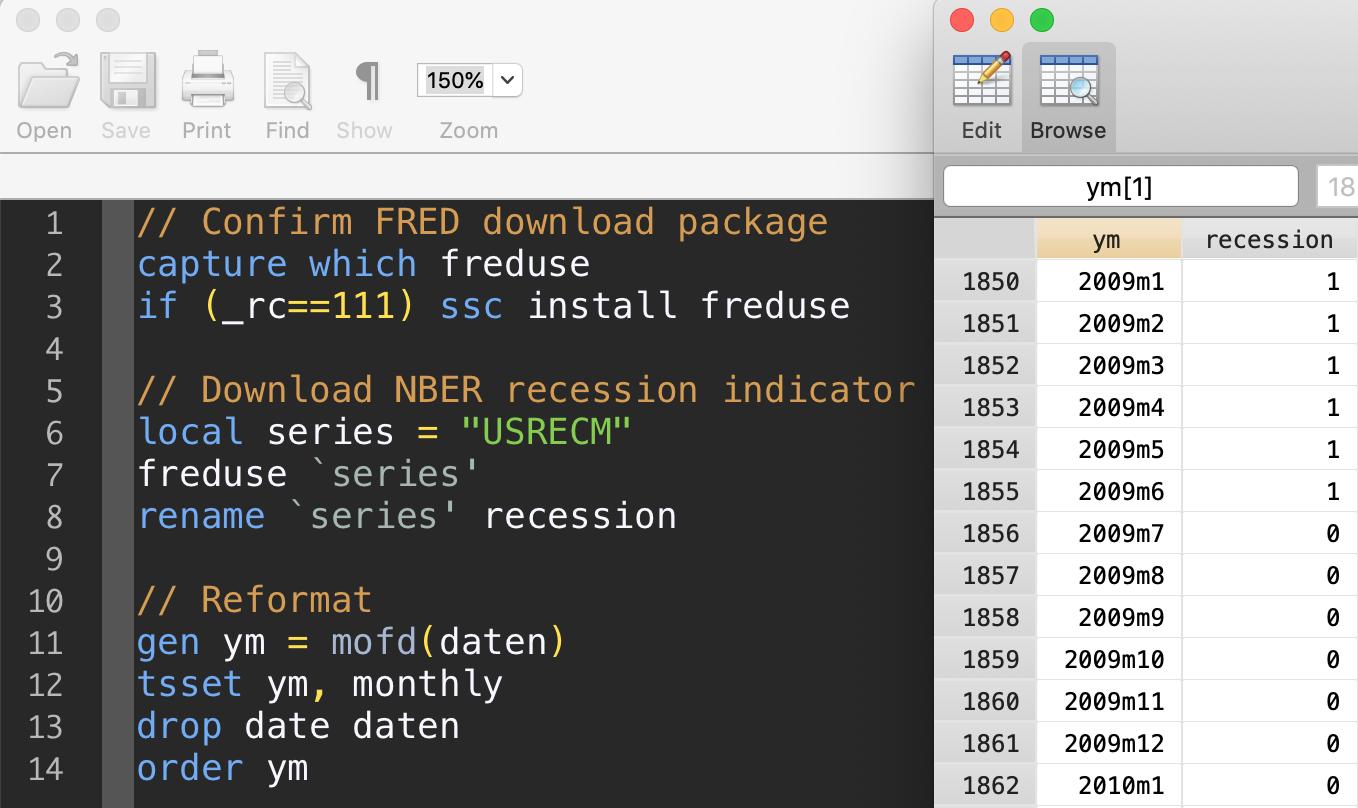Select cell 2009m3 in ym column
Image resolution: width=1358 pixels, height=808 pixels.
[x=1108, y=366]
